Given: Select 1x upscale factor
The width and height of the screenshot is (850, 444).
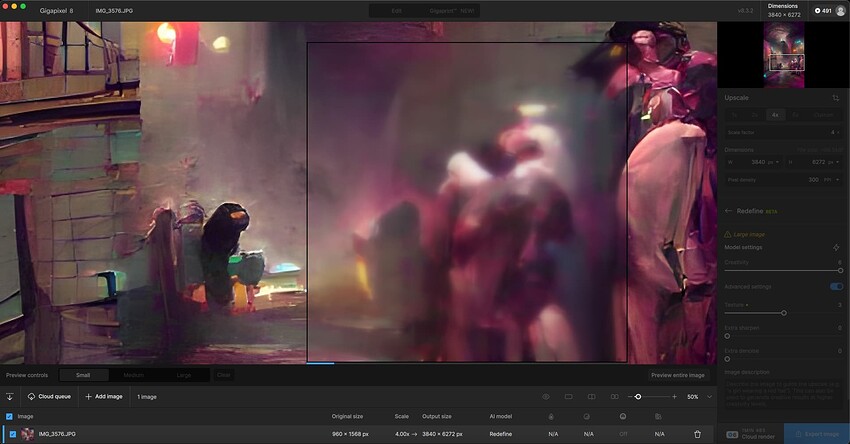Looking at the screenshot, I should [735, 115].
